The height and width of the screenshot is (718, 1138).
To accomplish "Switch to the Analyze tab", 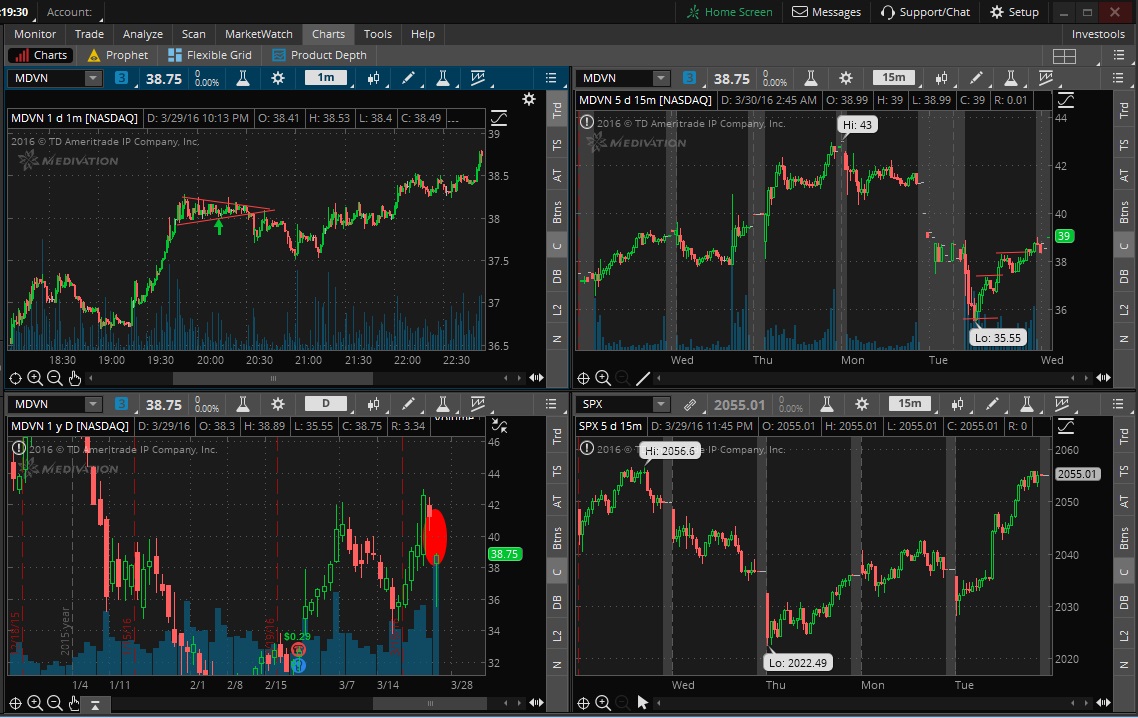I will point(143,34).
